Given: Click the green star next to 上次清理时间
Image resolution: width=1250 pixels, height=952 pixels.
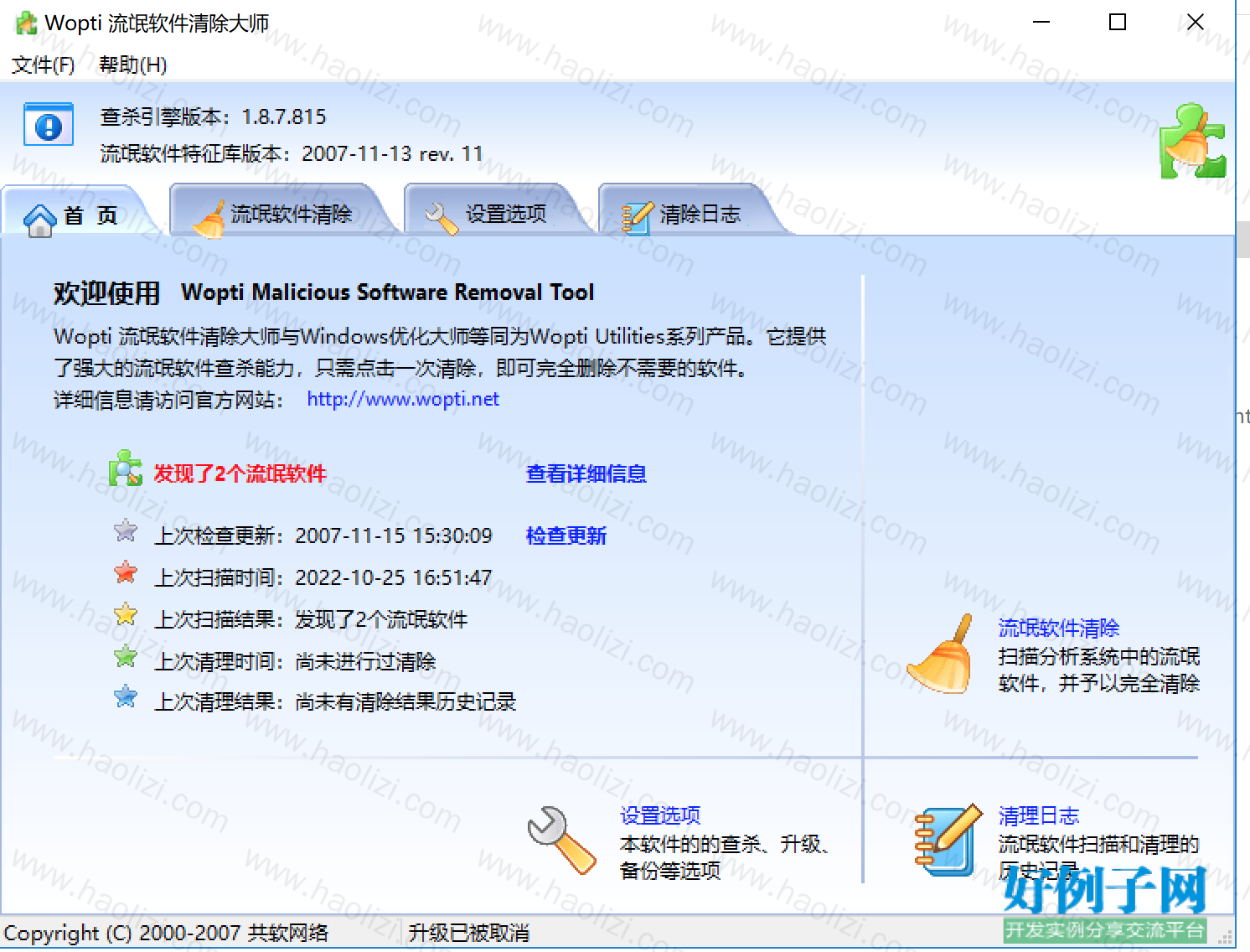Looking at the screenshot, I should click(x=126, y=656).
